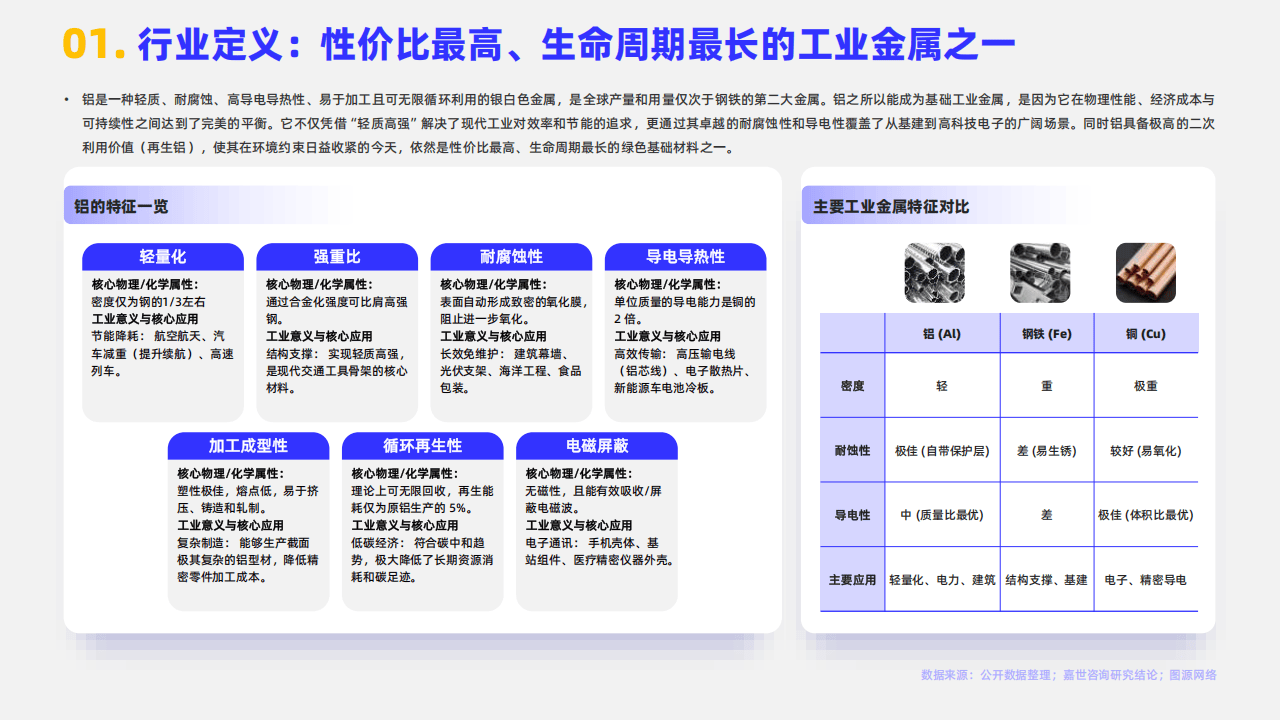Screen dimensions: 1280x720
Task: Click the copper pipes photo
Action: point(1145,273)
